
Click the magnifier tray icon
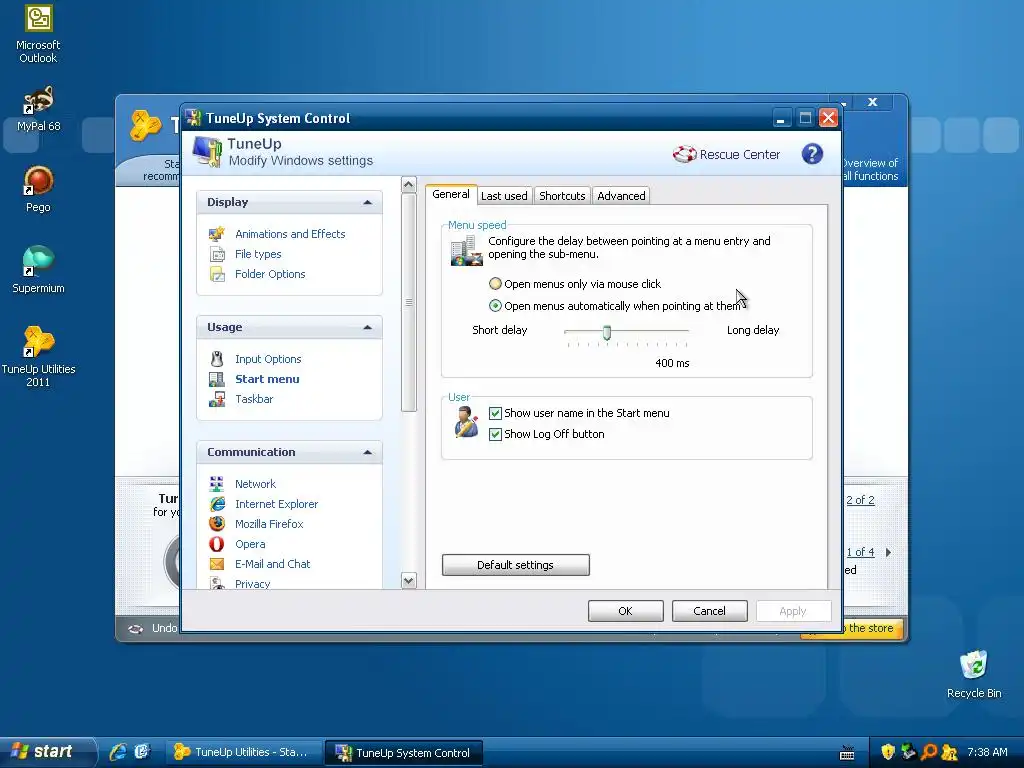point(929,752)
